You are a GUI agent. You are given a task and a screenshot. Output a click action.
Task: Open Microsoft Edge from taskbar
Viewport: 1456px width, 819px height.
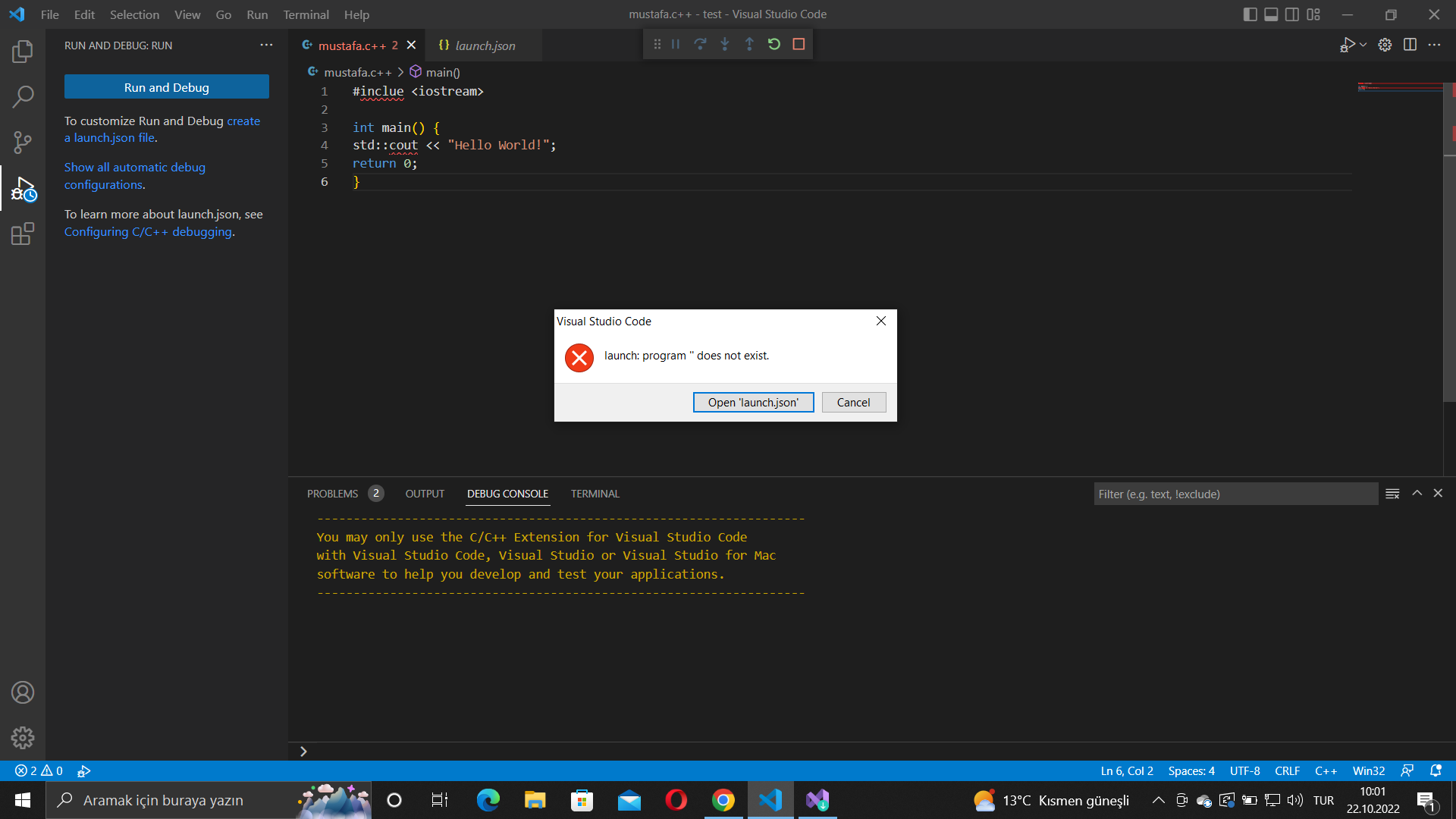488,800
